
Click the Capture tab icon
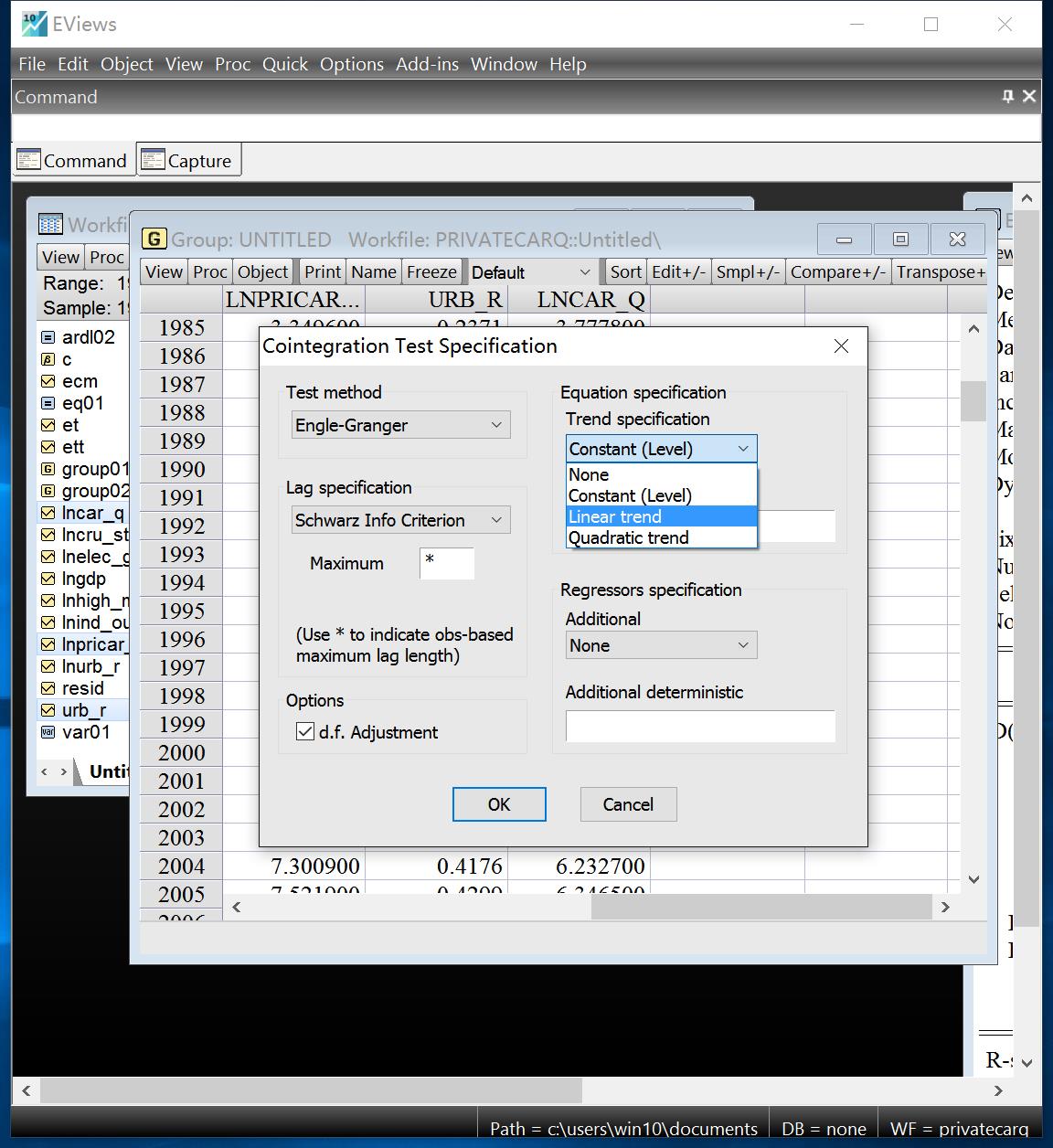pyautogui.click(x=153, y=160)
